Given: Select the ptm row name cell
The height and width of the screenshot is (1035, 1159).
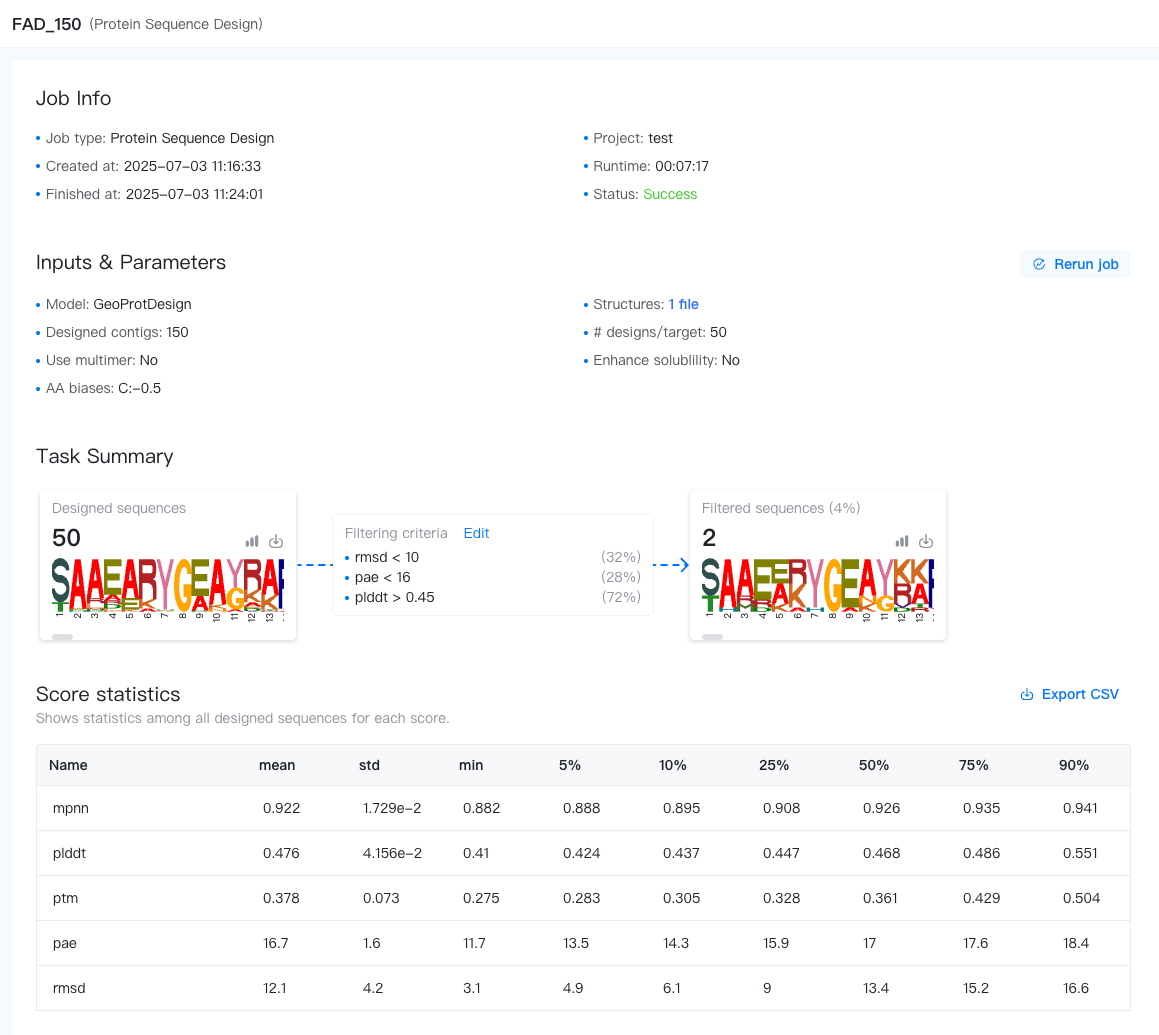Looking at the screenshot, I should 65,898.
